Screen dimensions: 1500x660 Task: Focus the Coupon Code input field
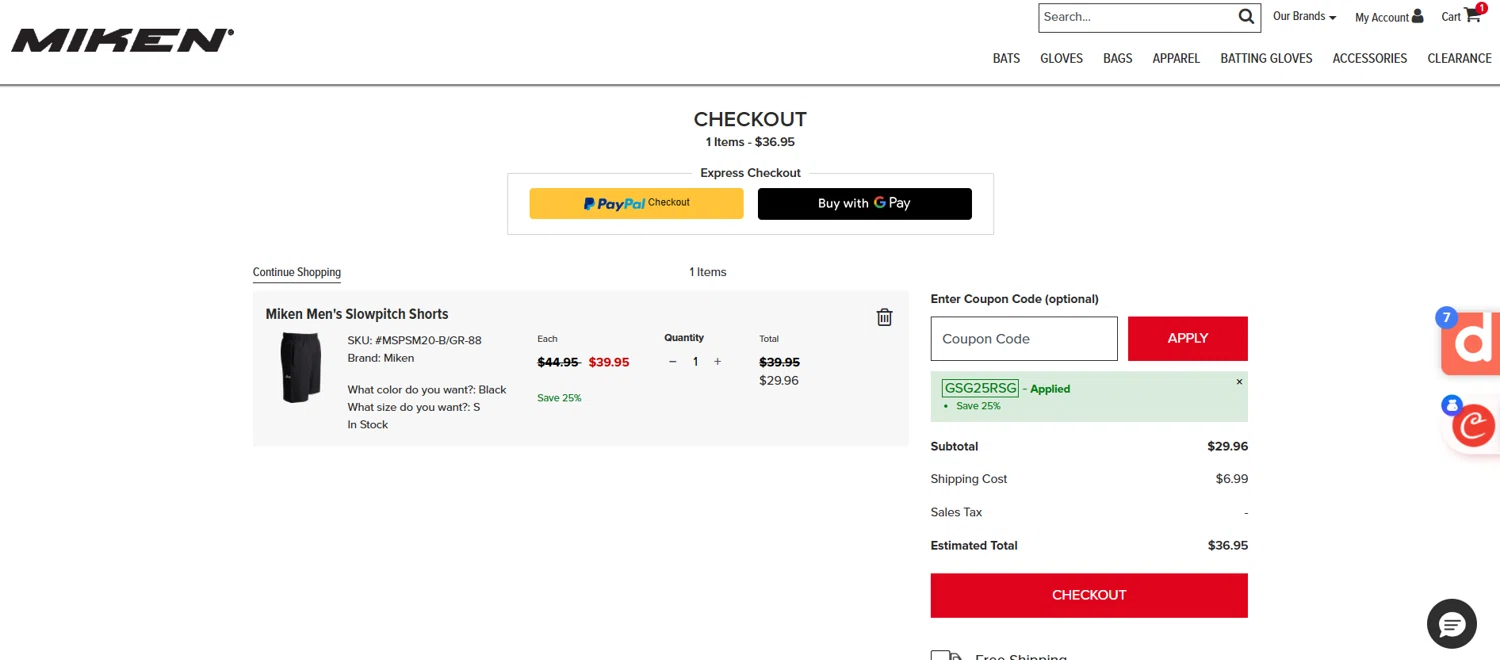[1024, 339]
